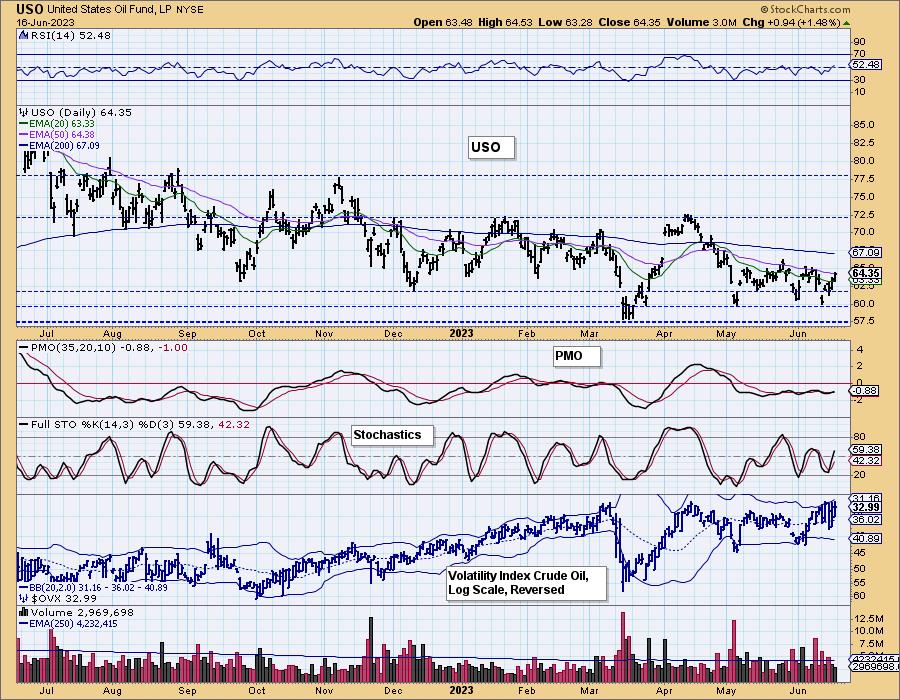The image size is (900, 700).
Task: Click the 32.99 OVX value tag on right
Action: point(866,507)
